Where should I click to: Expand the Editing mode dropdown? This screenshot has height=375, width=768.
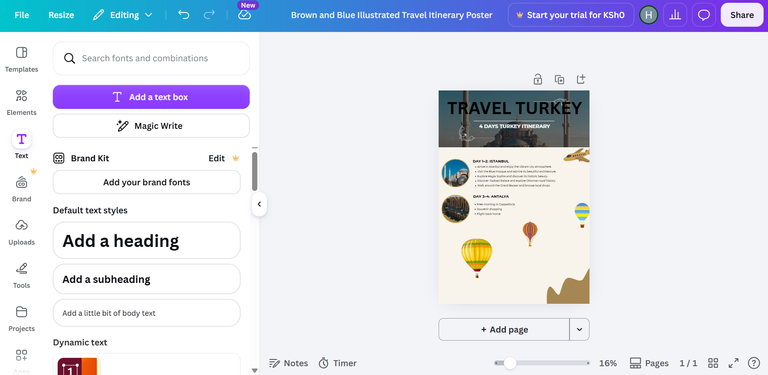(x=122, y=15)
